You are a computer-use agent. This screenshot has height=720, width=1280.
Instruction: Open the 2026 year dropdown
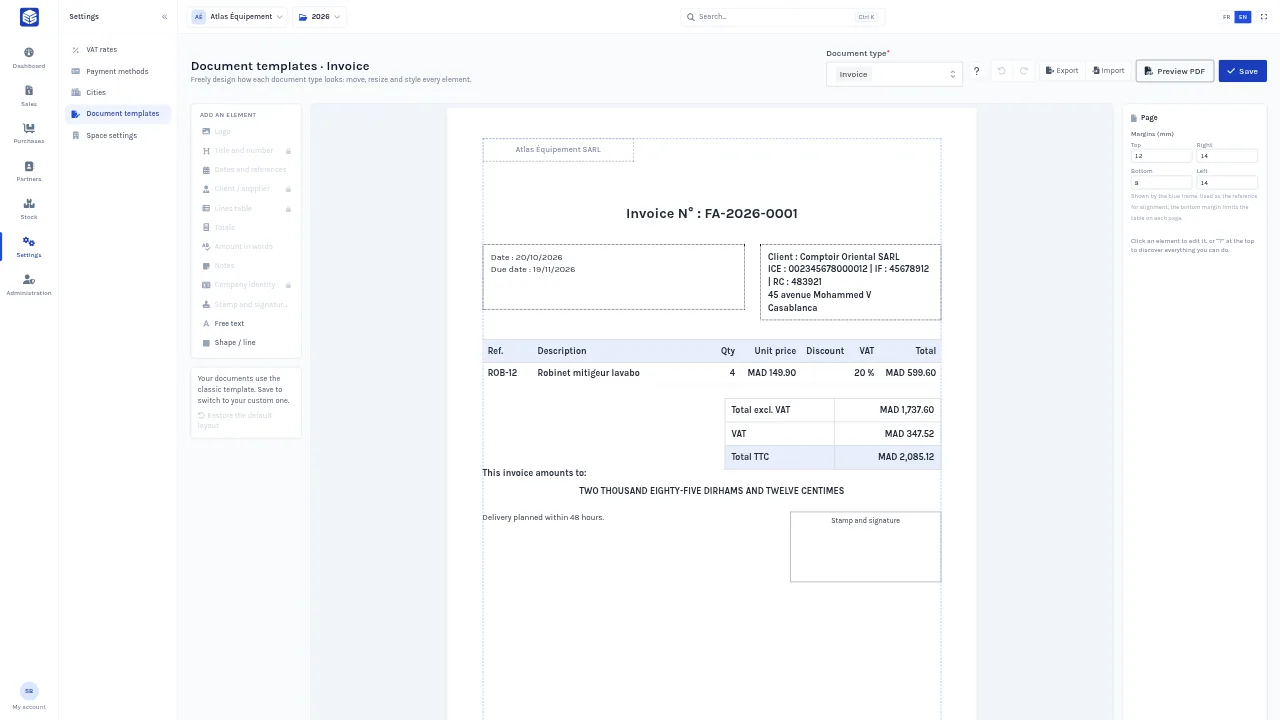319,17
